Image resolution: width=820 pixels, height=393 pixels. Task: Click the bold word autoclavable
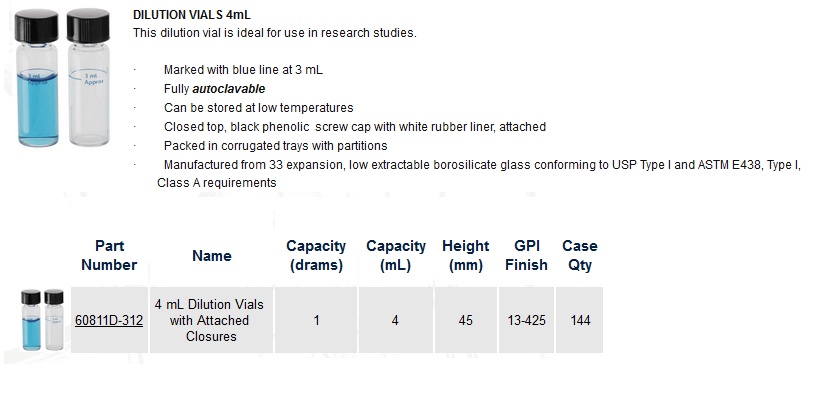(x=229, y=89)
